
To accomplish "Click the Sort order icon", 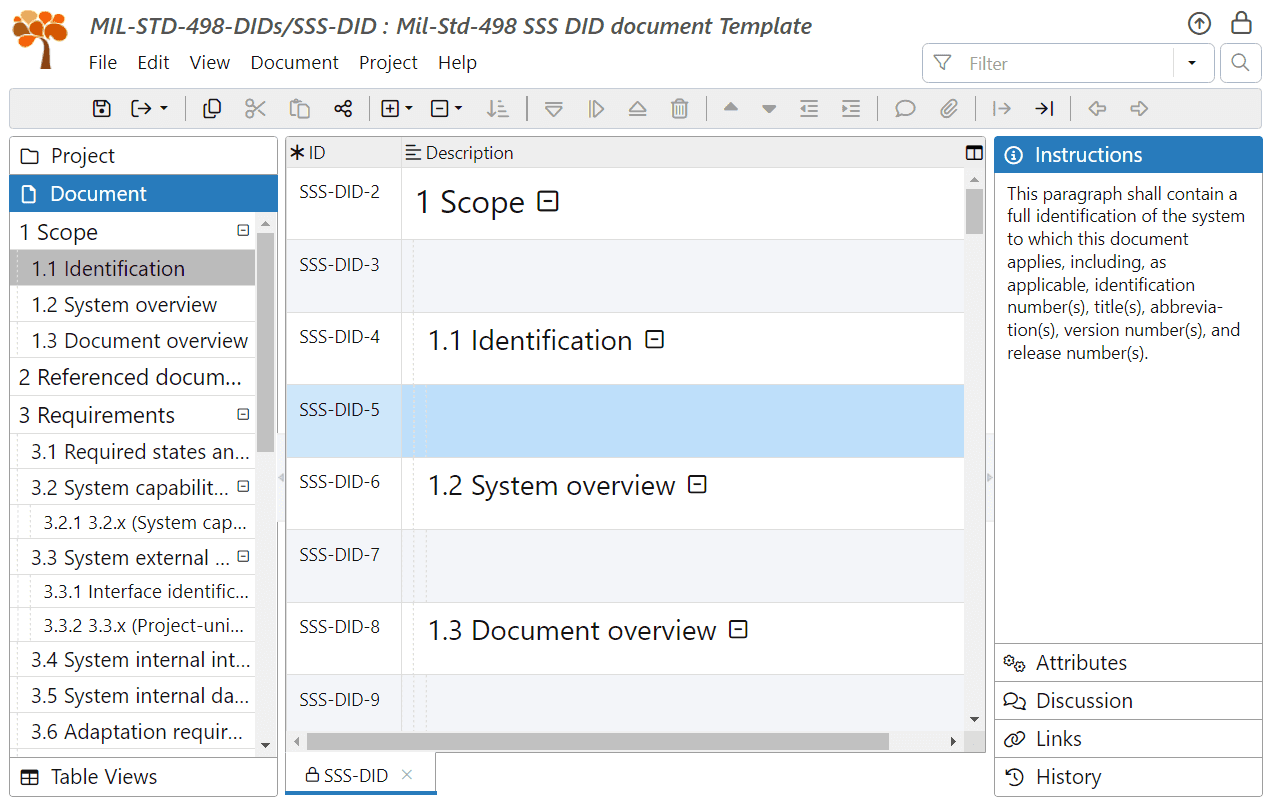I will (497, 109).
